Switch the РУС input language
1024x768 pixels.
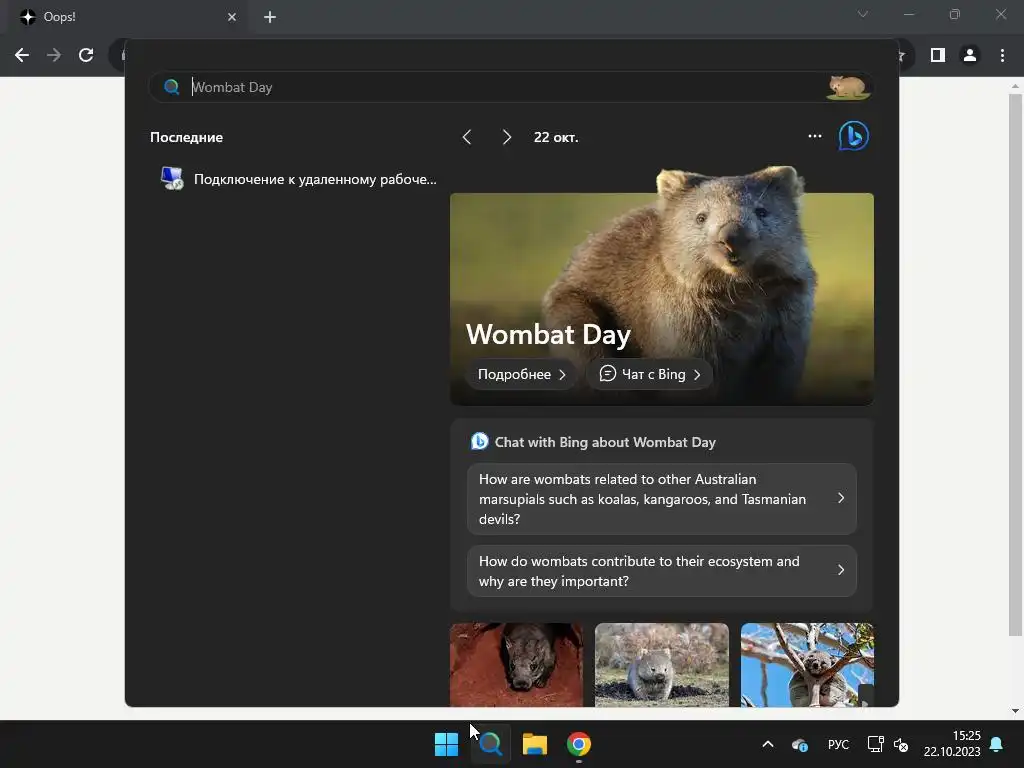coord(839,744)
